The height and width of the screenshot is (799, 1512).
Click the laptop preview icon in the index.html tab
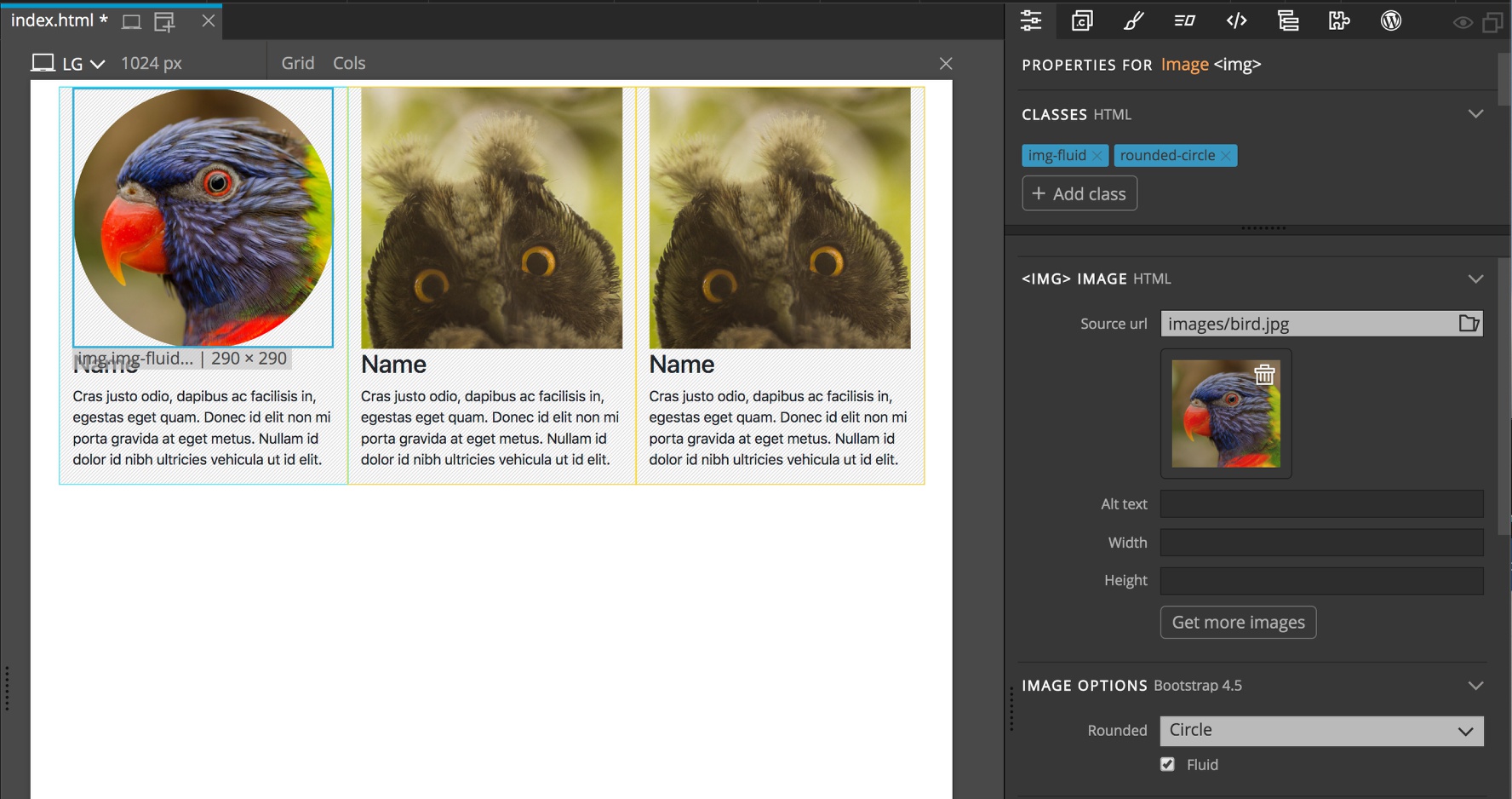click(131, 22)
